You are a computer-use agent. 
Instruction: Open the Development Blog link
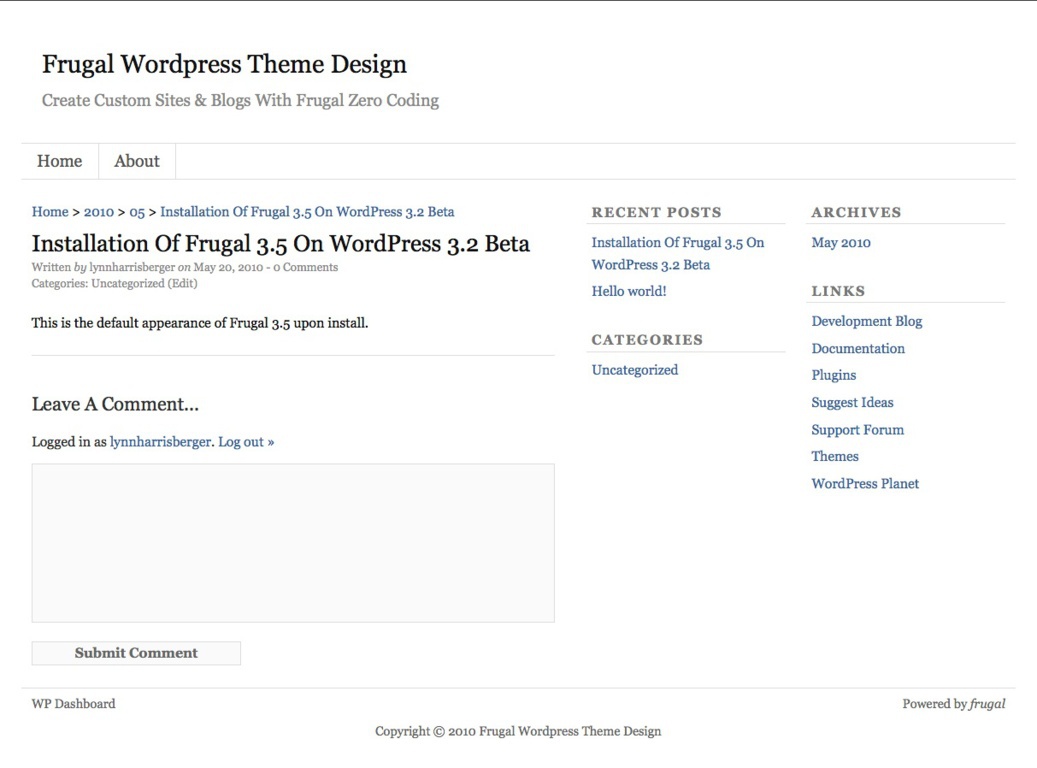click(867, 321)
